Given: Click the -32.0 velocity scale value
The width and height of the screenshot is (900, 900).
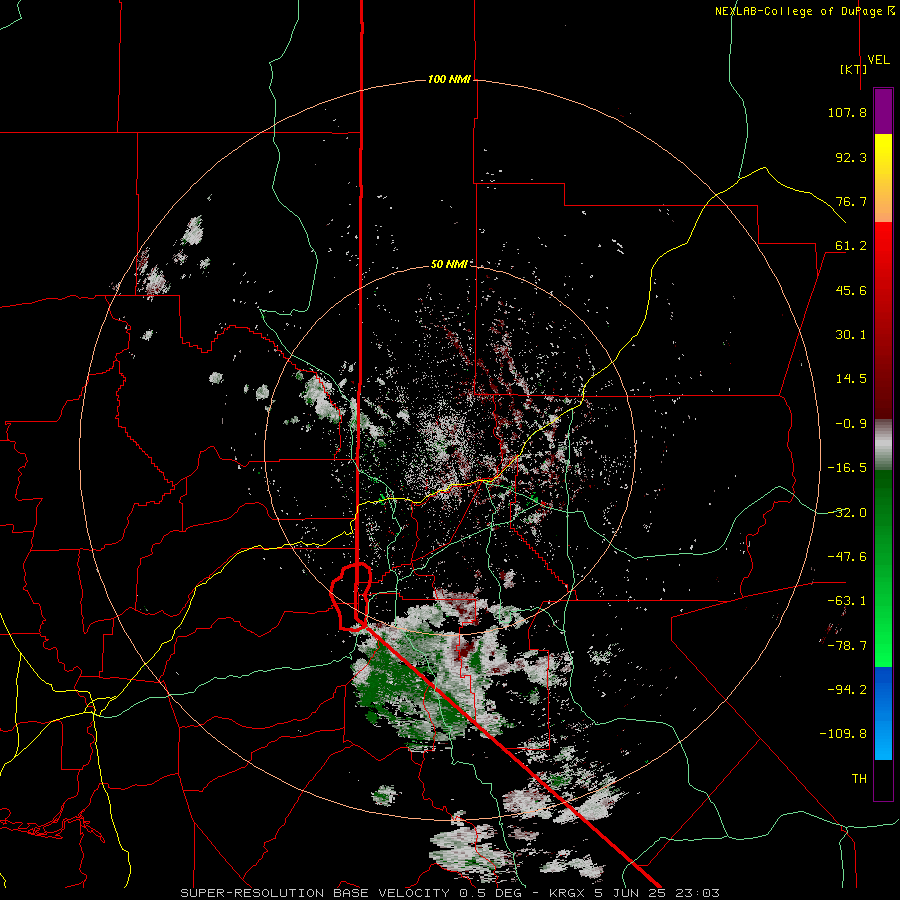Looking at the screenshot, I should (x=847, y=513).
